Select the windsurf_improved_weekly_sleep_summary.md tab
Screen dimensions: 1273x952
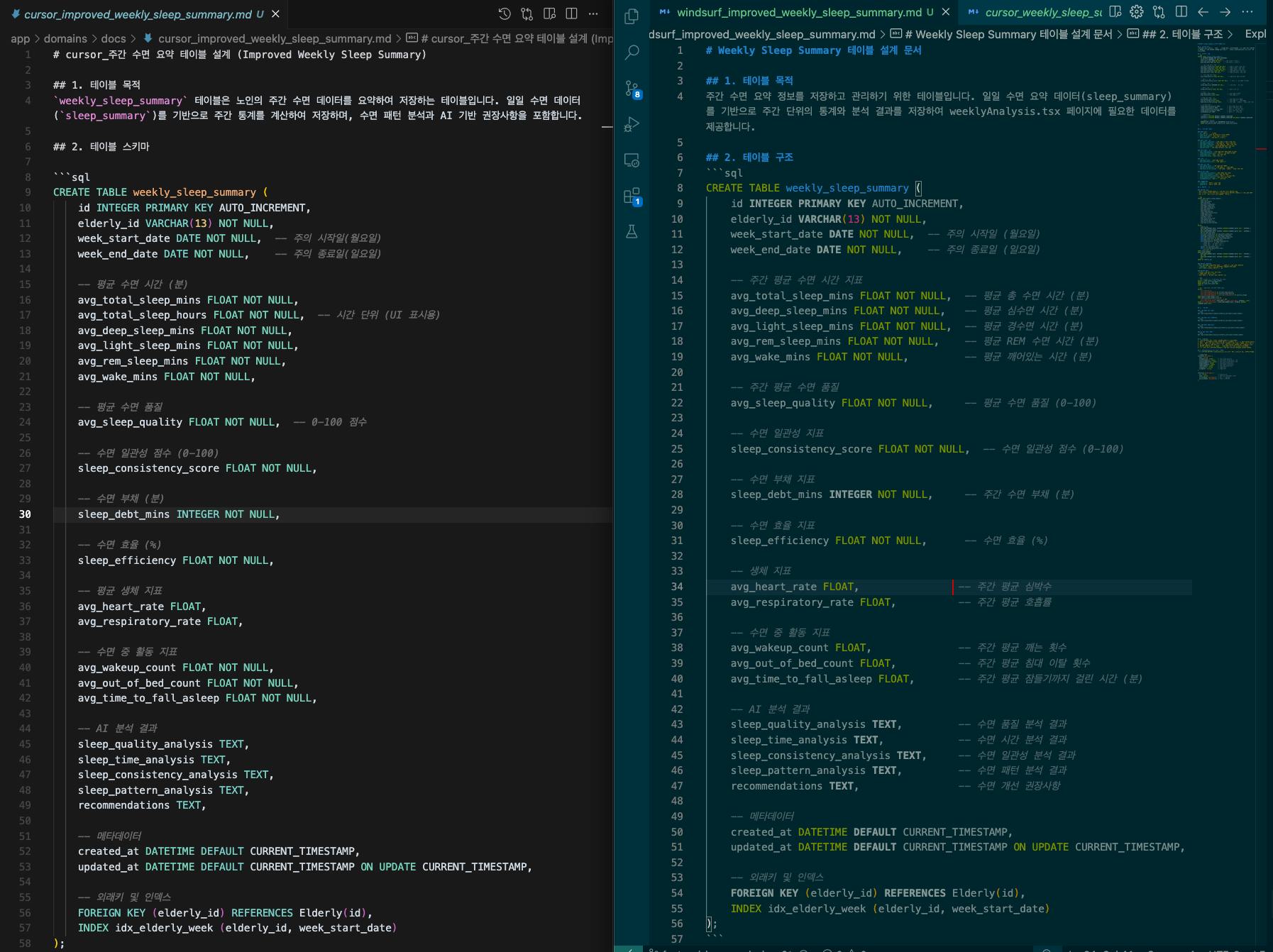pyautogui.click(x=799, y=12)
